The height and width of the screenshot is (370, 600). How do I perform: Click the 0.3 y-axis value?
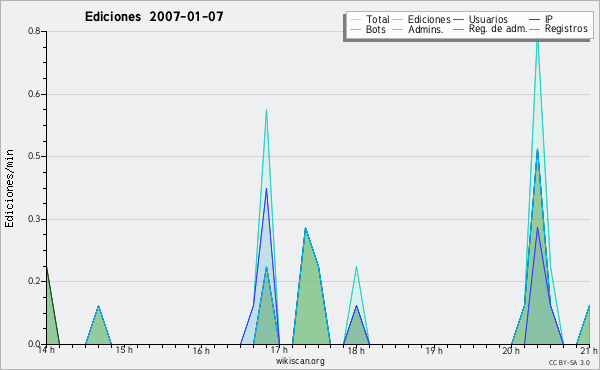point(34,219)
